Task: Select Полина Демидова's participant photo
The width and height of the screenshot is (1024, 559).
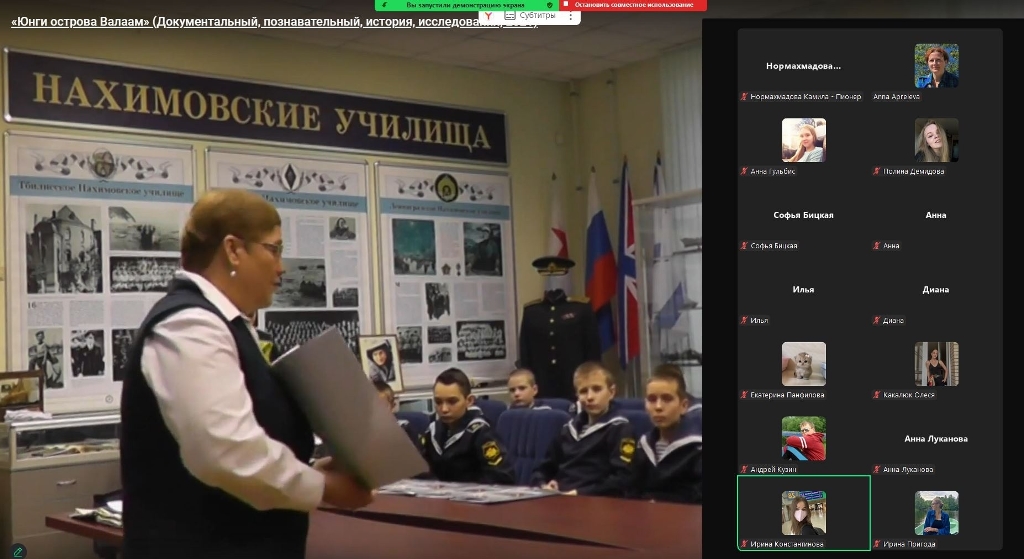Action: tap(936, 140)
